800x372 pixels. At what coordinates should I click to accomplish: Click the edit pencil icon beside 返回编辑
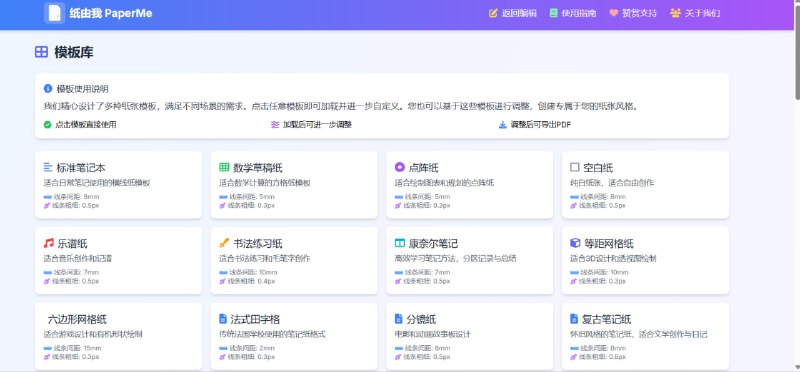[493, 13]
